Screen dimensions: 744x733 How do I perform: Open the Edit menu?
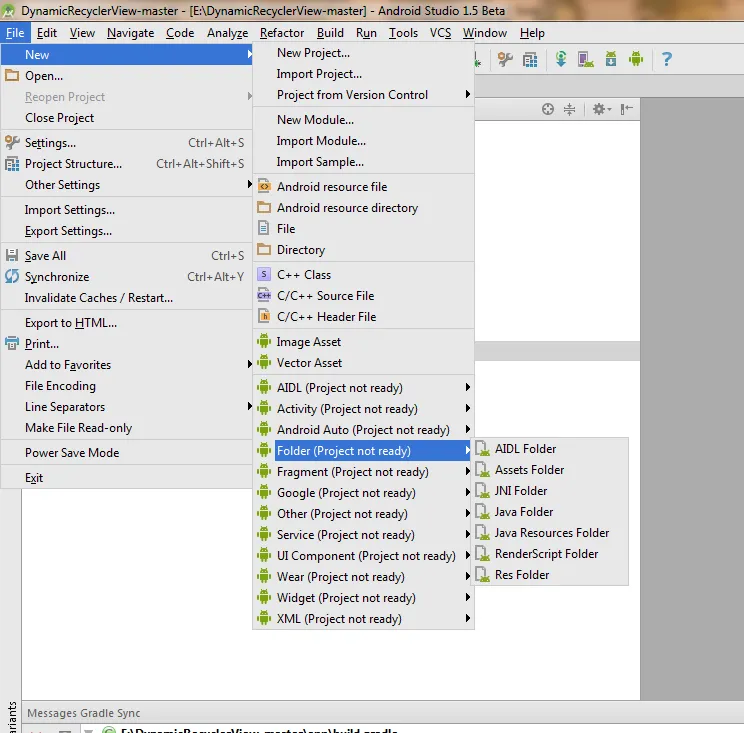[x=46, y=33]
